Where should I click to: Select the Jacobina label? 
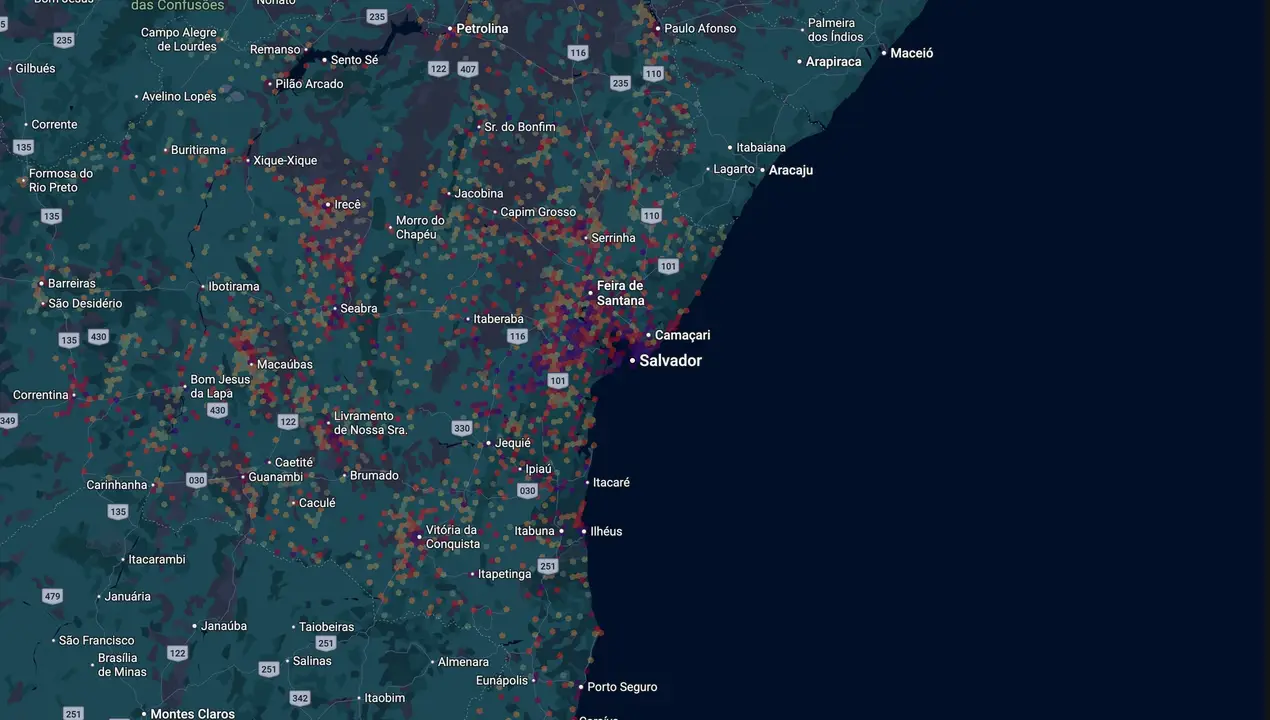[479, 194]
